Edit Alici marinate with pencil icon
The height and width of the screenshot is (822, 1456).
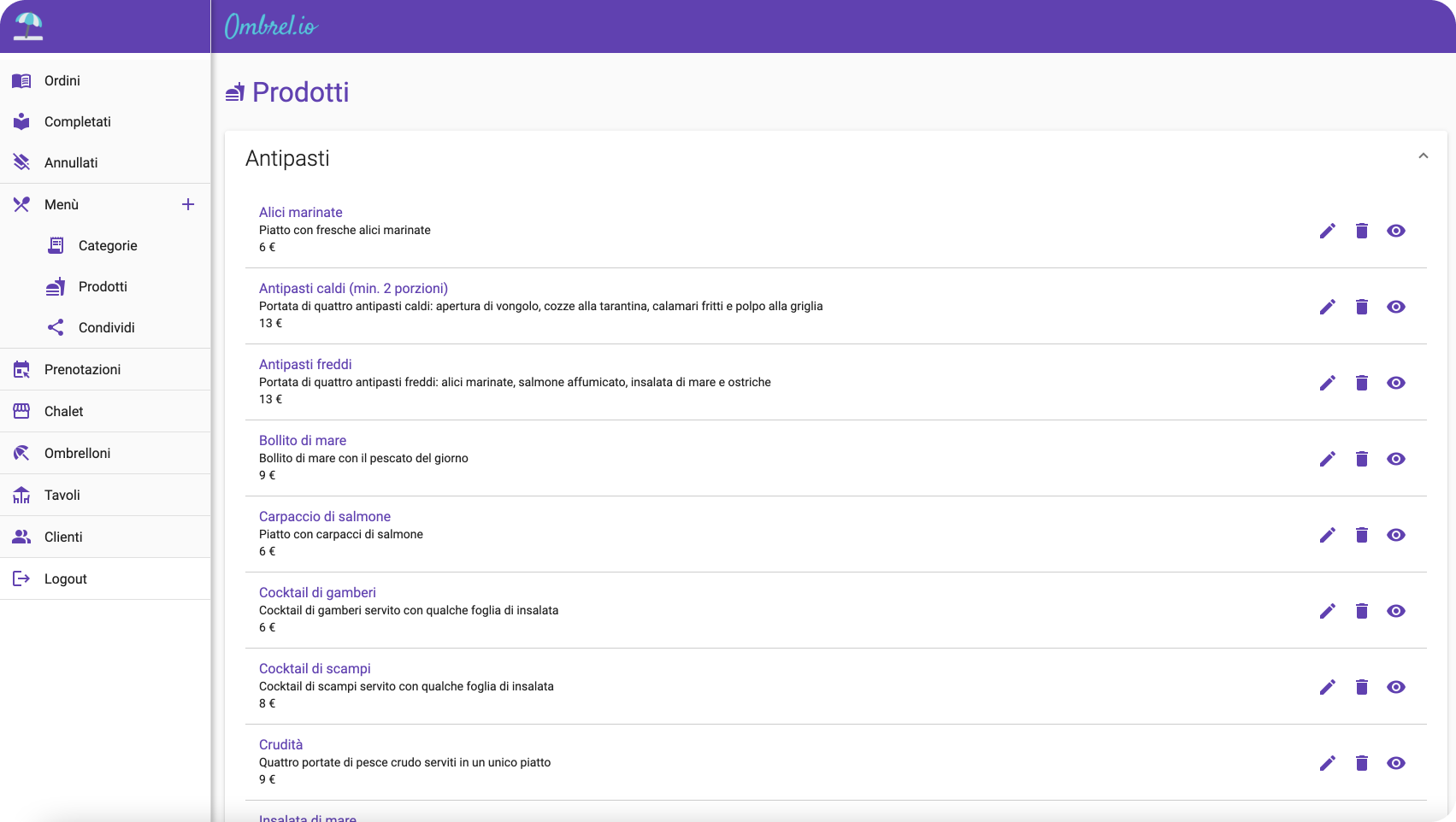pyautogui.click(x=1328, y=231)
